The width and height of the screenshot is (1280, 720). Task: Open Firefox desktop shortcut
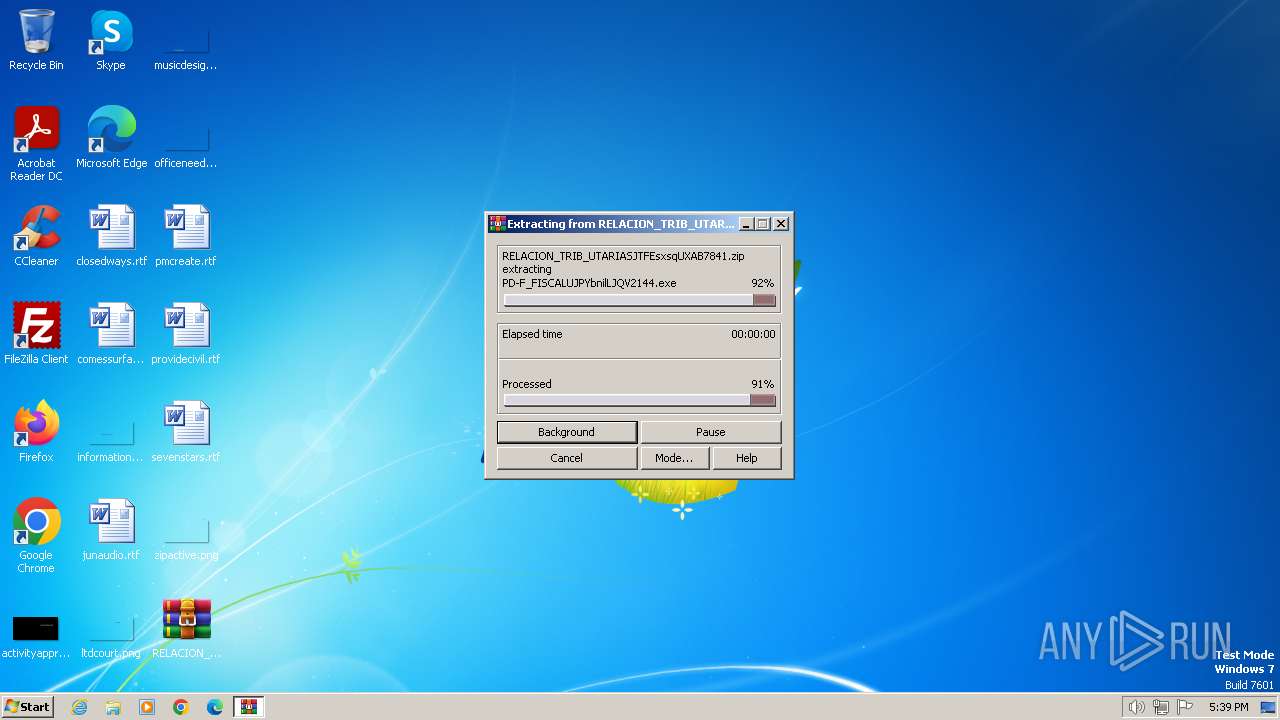[36, 431]
